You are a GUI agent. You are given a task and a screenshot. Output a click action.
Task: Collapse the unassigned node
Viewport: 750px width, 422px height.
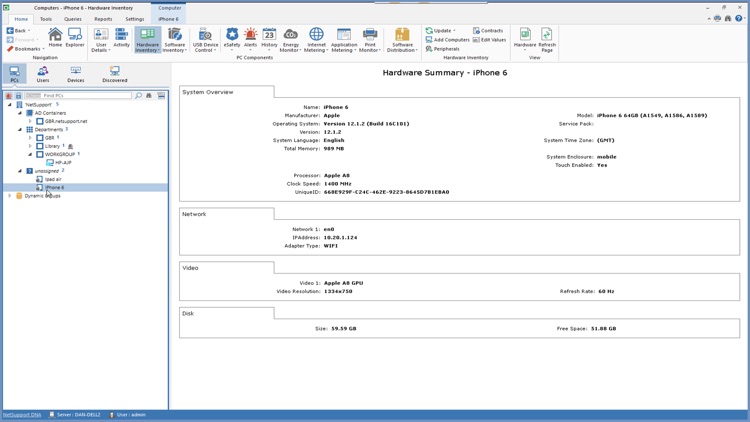click(x=20, y=171)
